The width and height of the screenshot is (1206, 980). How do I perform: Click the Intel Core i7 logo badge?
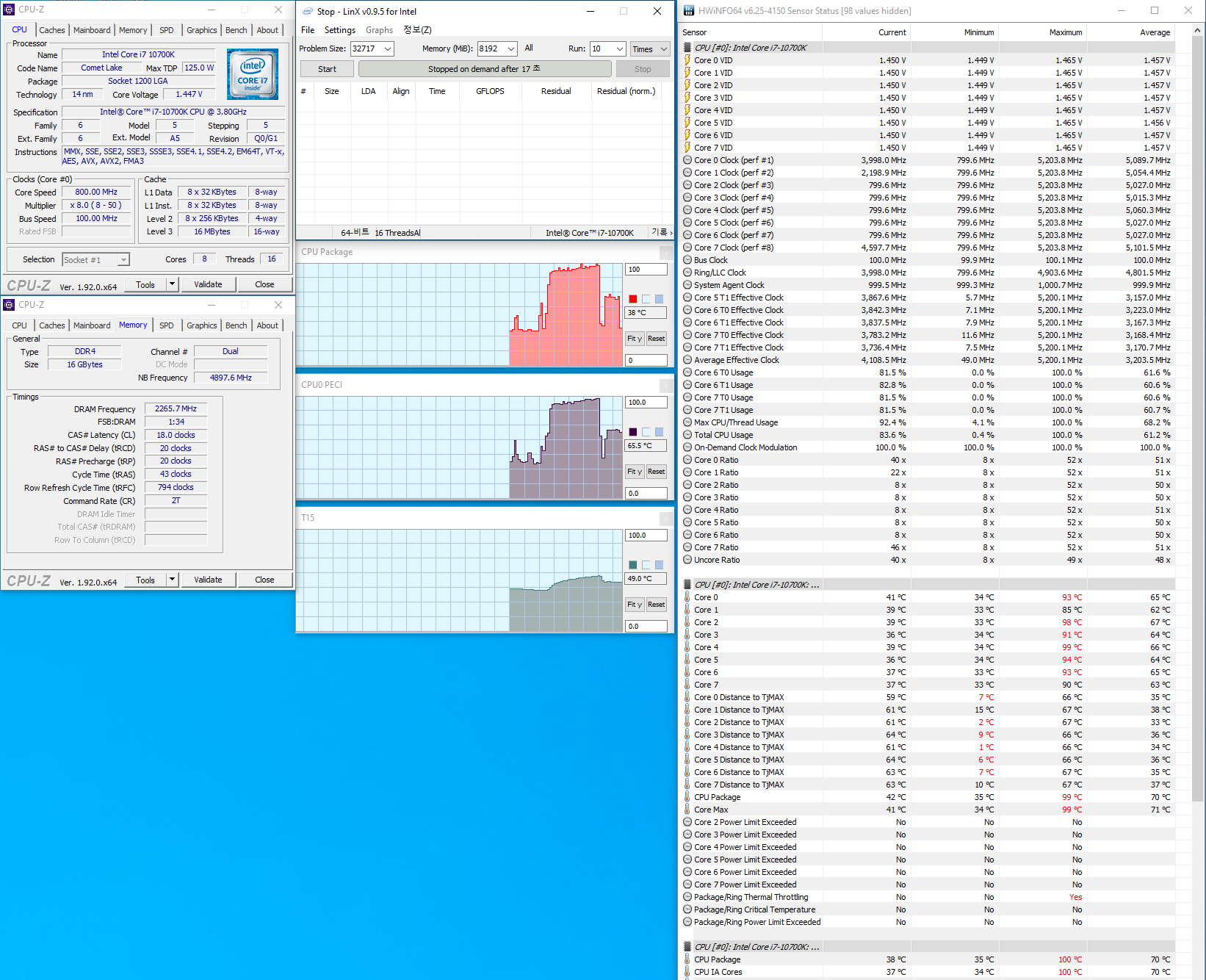[252, 74]
